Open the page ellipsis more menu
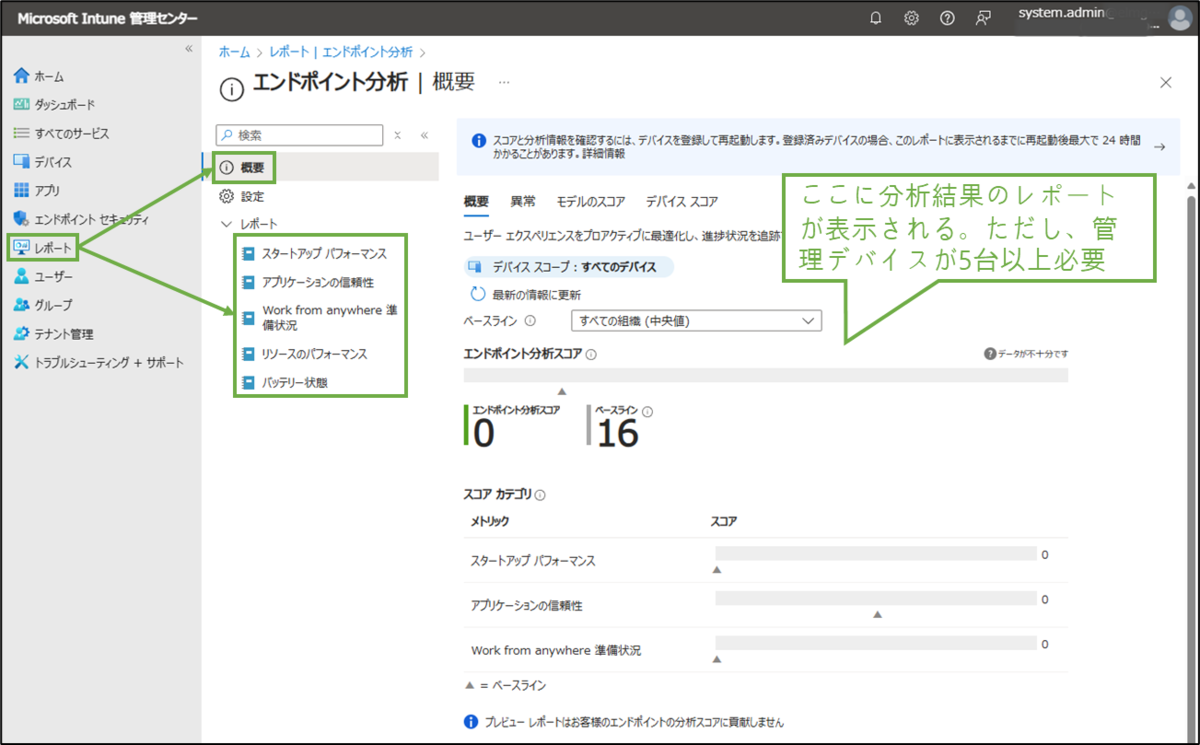 click(x=504, y=82)
